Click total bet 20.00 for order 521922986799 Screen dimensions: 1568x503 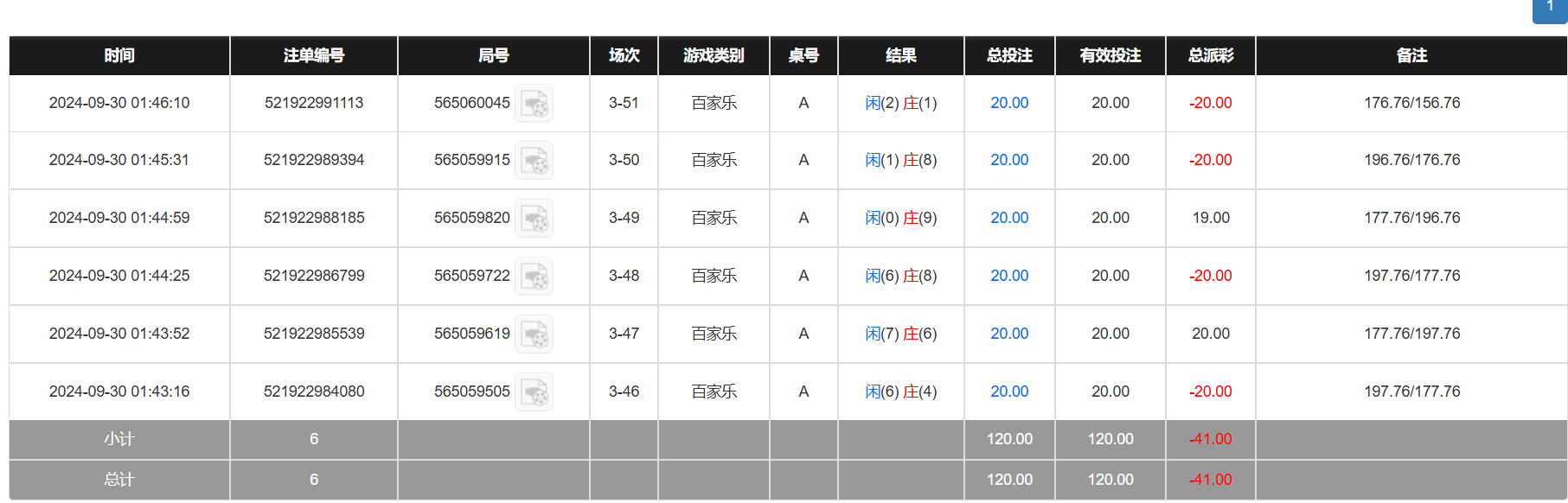coord(1009,276)
